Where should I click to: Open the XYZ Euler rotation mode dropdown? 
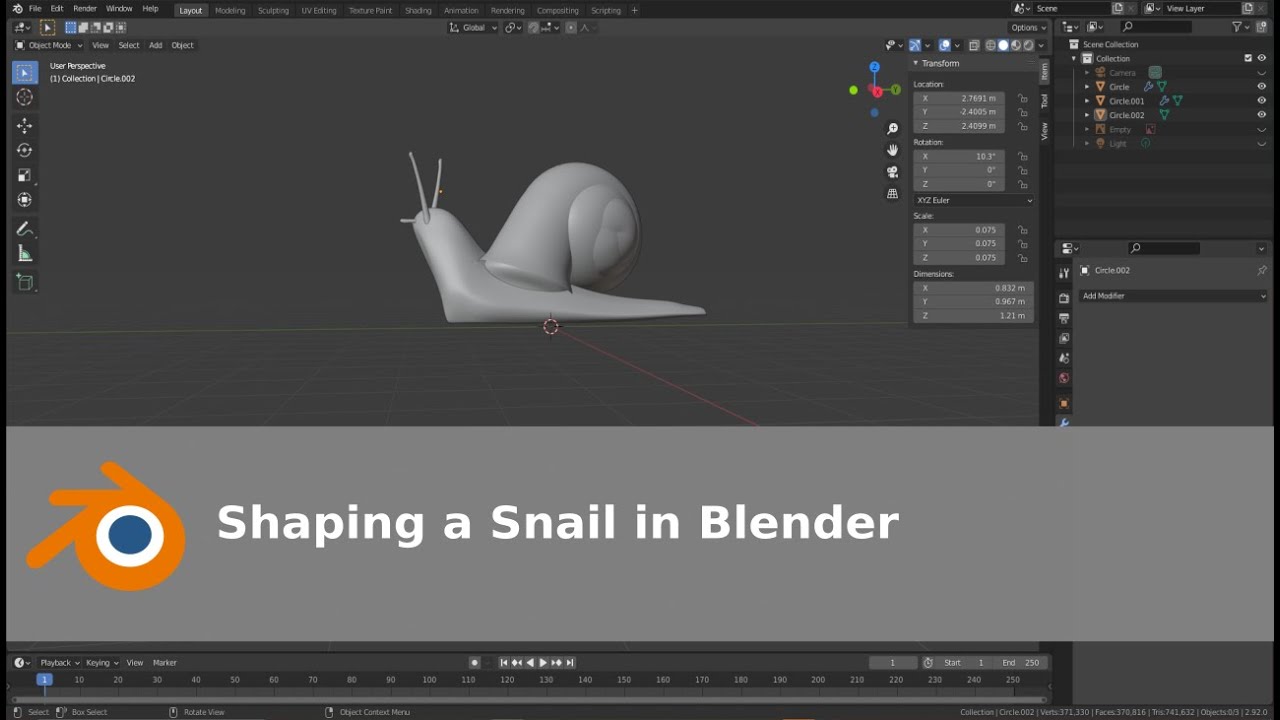pyautogui.click(x=974, y=201)
